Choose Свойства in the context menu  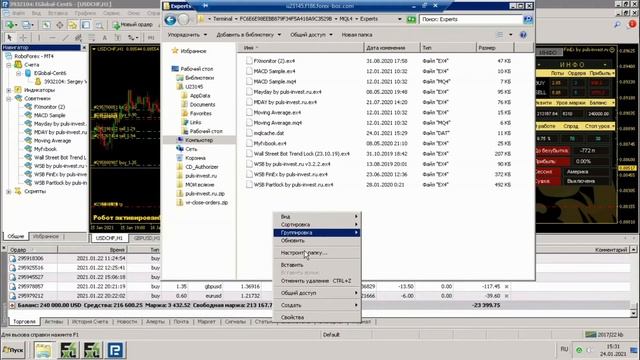tap(317, 317)
